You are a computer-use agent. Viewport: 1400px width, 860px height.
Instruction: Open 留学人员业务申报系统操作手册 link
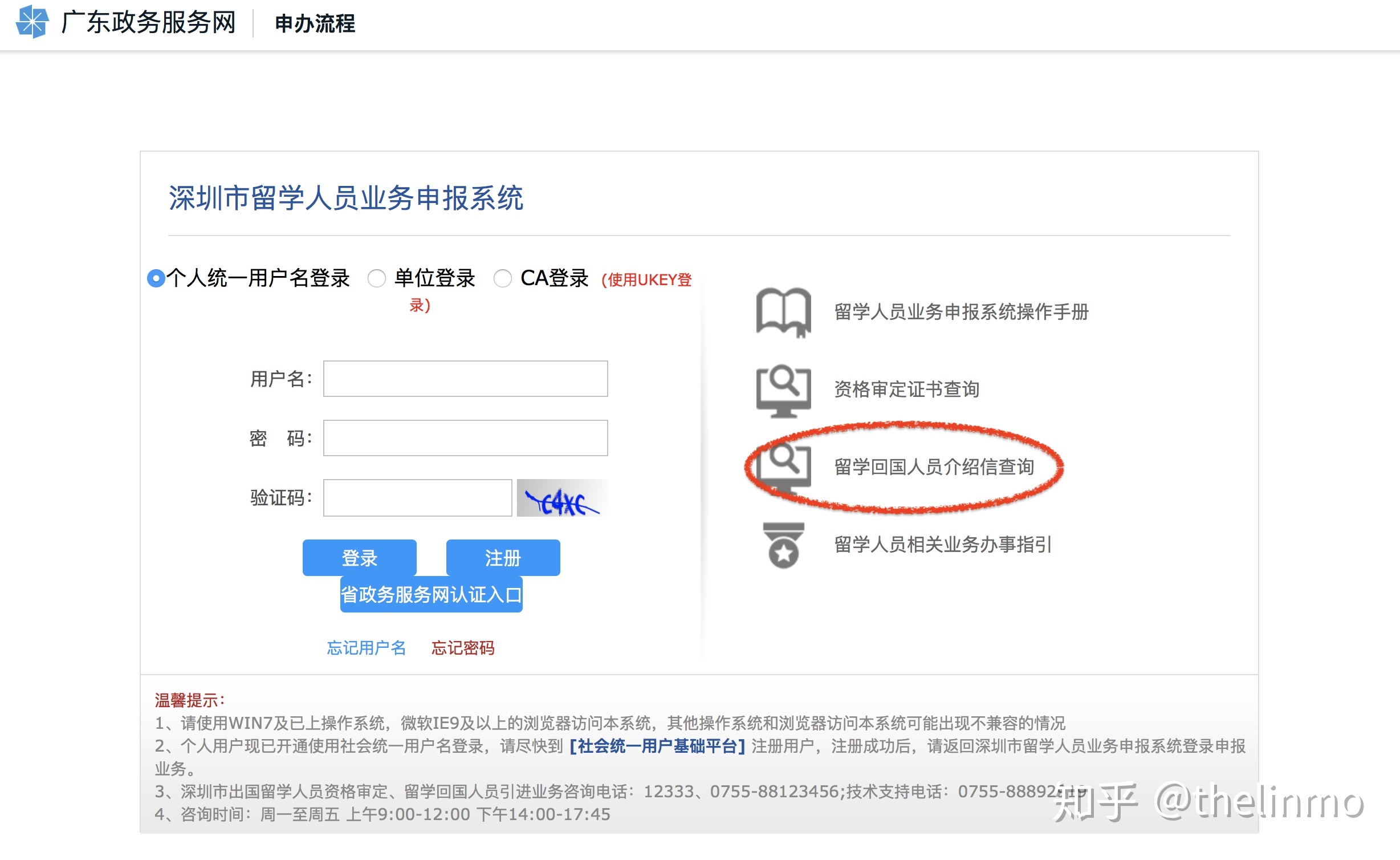pyautogui.click(x=962, y=312)
